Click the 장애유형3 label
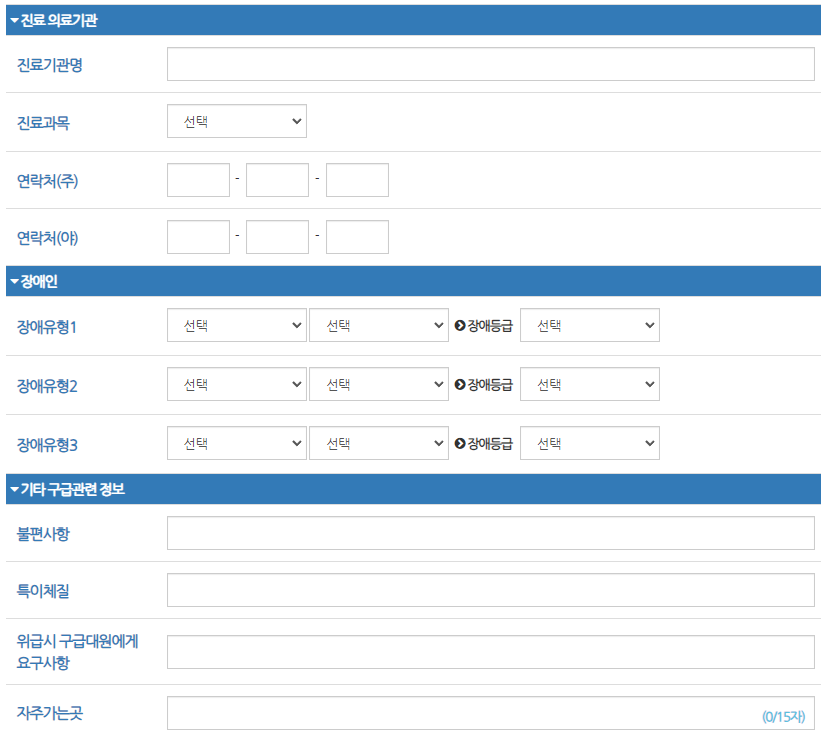This screenshot has width=821, height=737. 47,445
